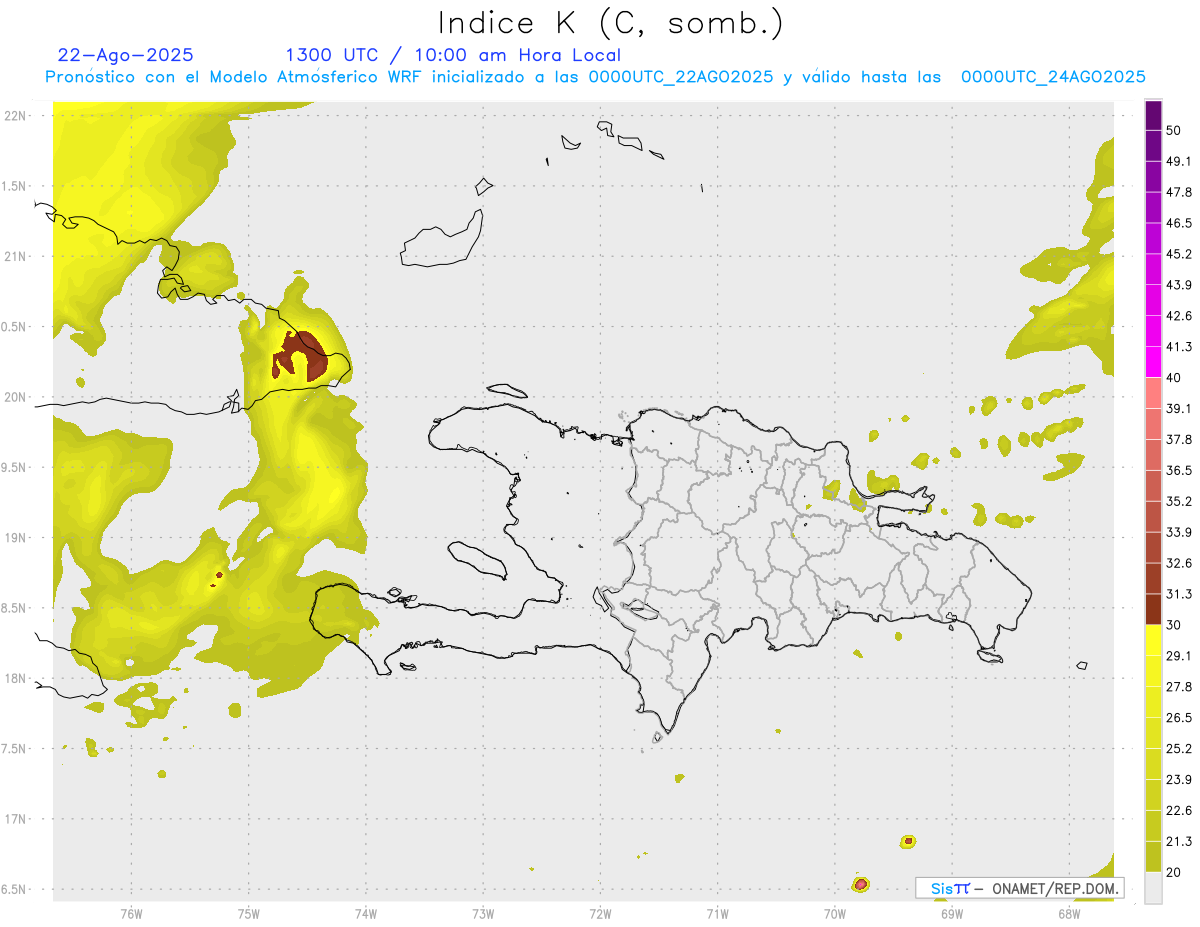1200x927 pixels.
Task: Click the light gray swatch below colorbar value 20
Action: 1153,888
